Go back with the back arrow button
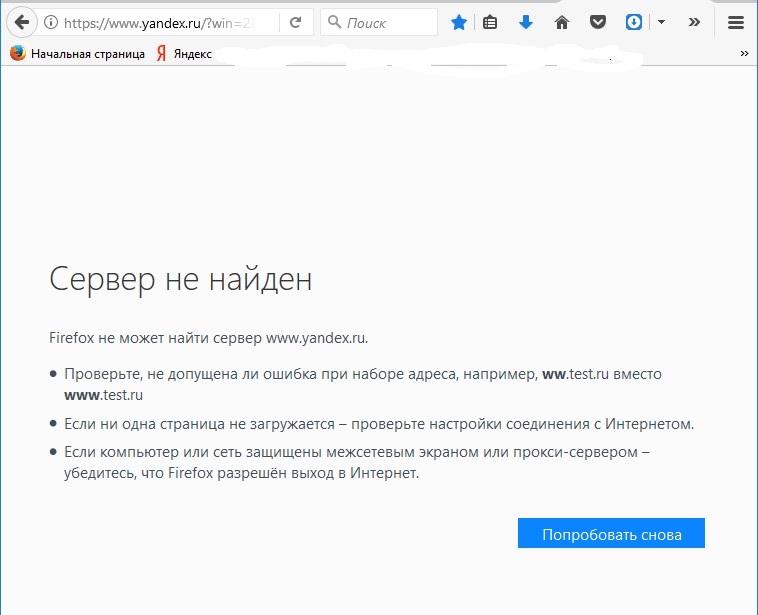This screenshot has height=615, width=758. pyautogui.click(x=22, y=22)
